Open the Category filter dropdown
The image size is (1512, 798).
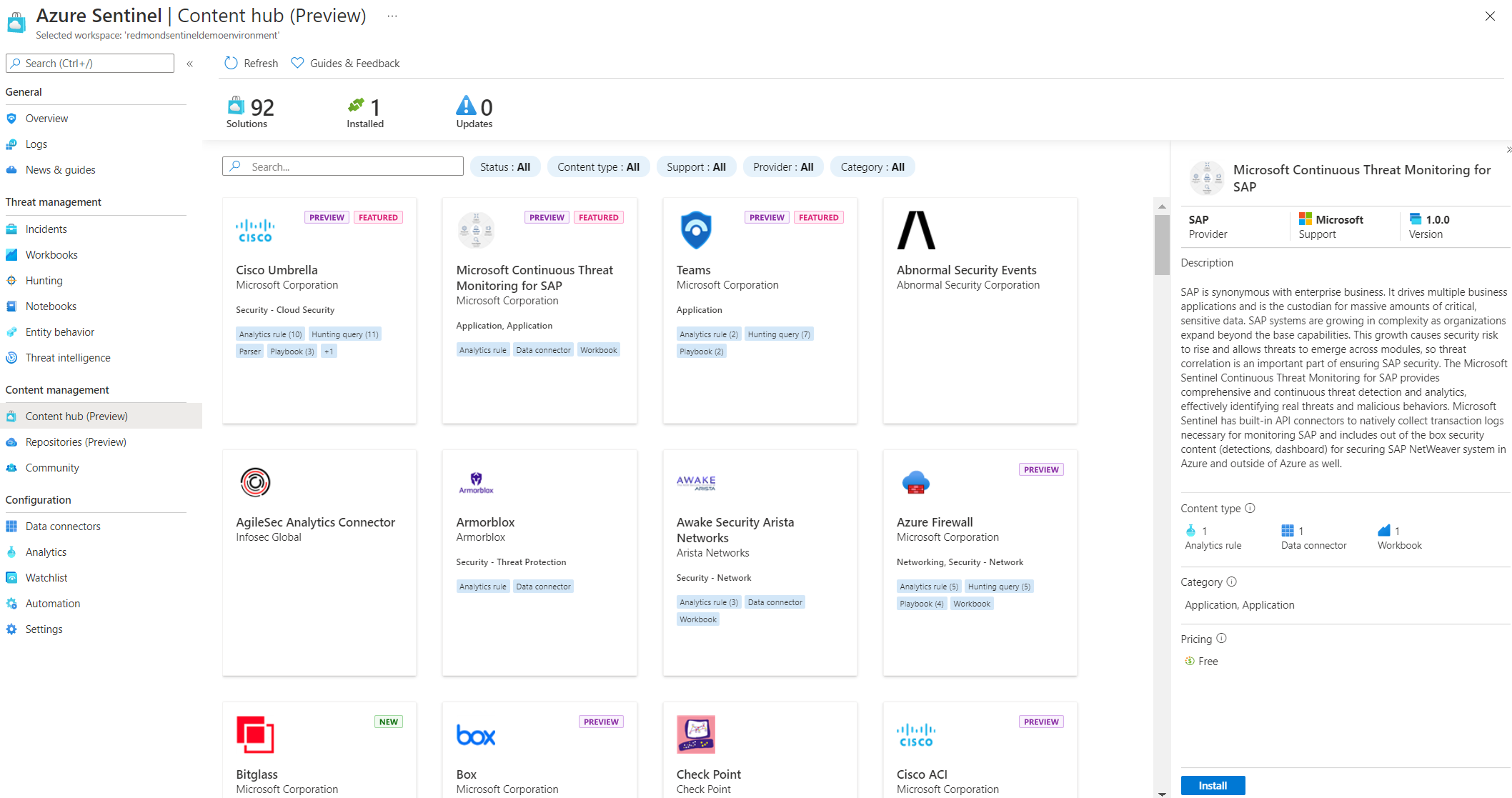[872, 166]
